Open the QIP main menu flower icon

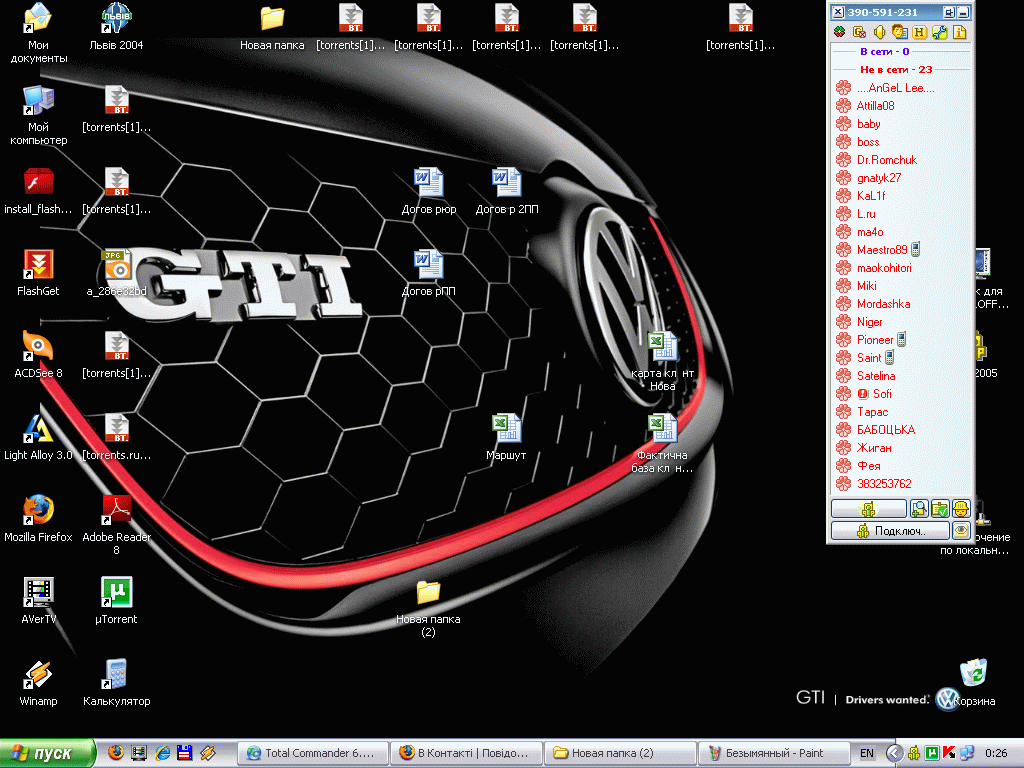click(x=840, y=32)
